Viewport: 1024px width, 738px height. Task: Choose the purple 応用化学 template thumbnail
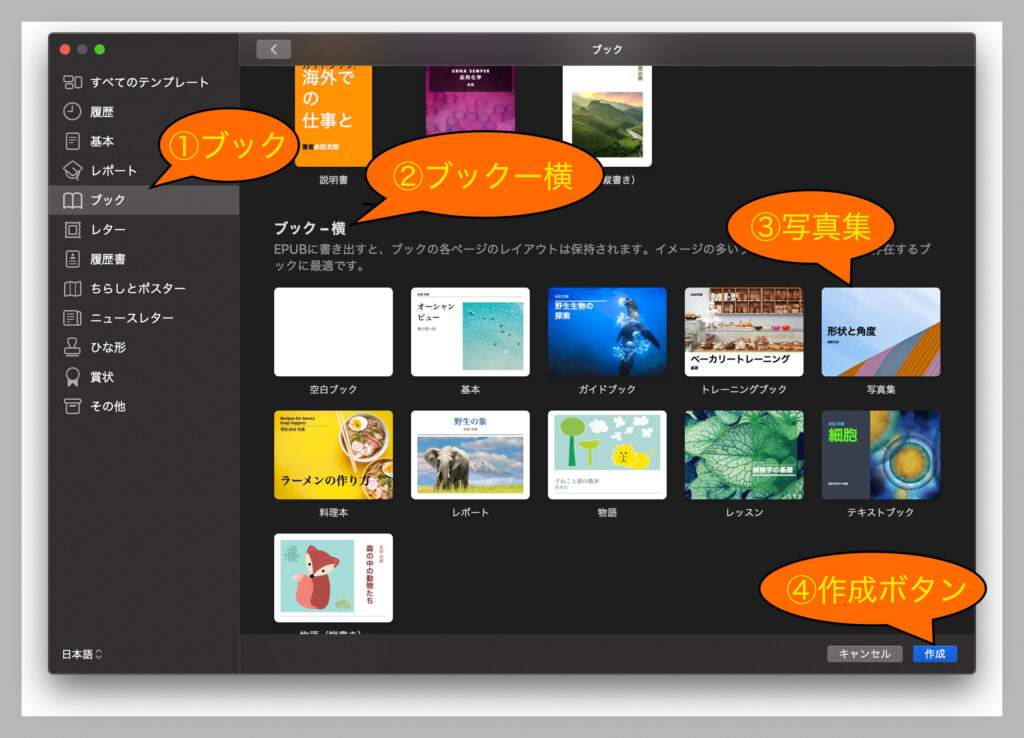click(470, 101)
